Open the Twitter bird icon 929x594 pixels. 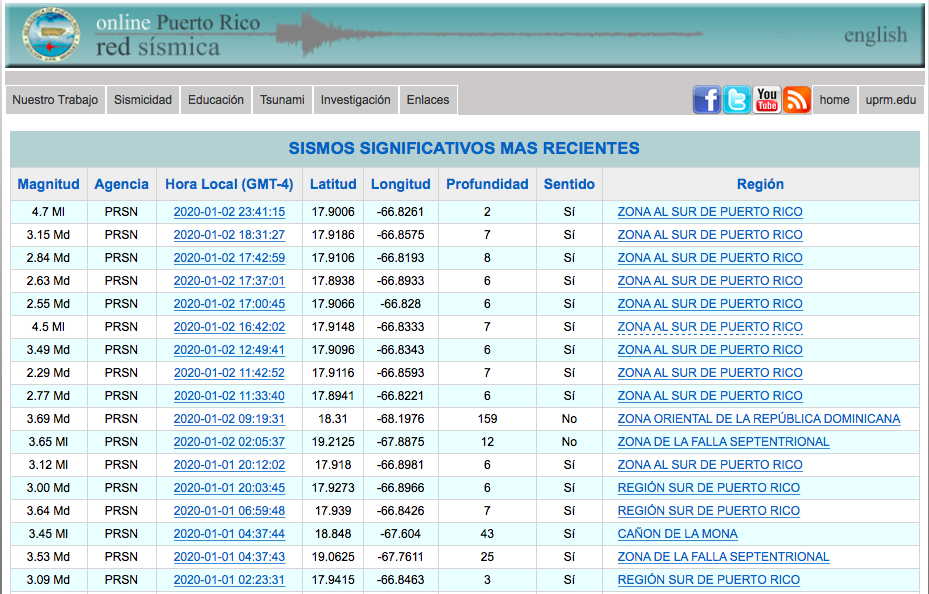pos(737,100)
